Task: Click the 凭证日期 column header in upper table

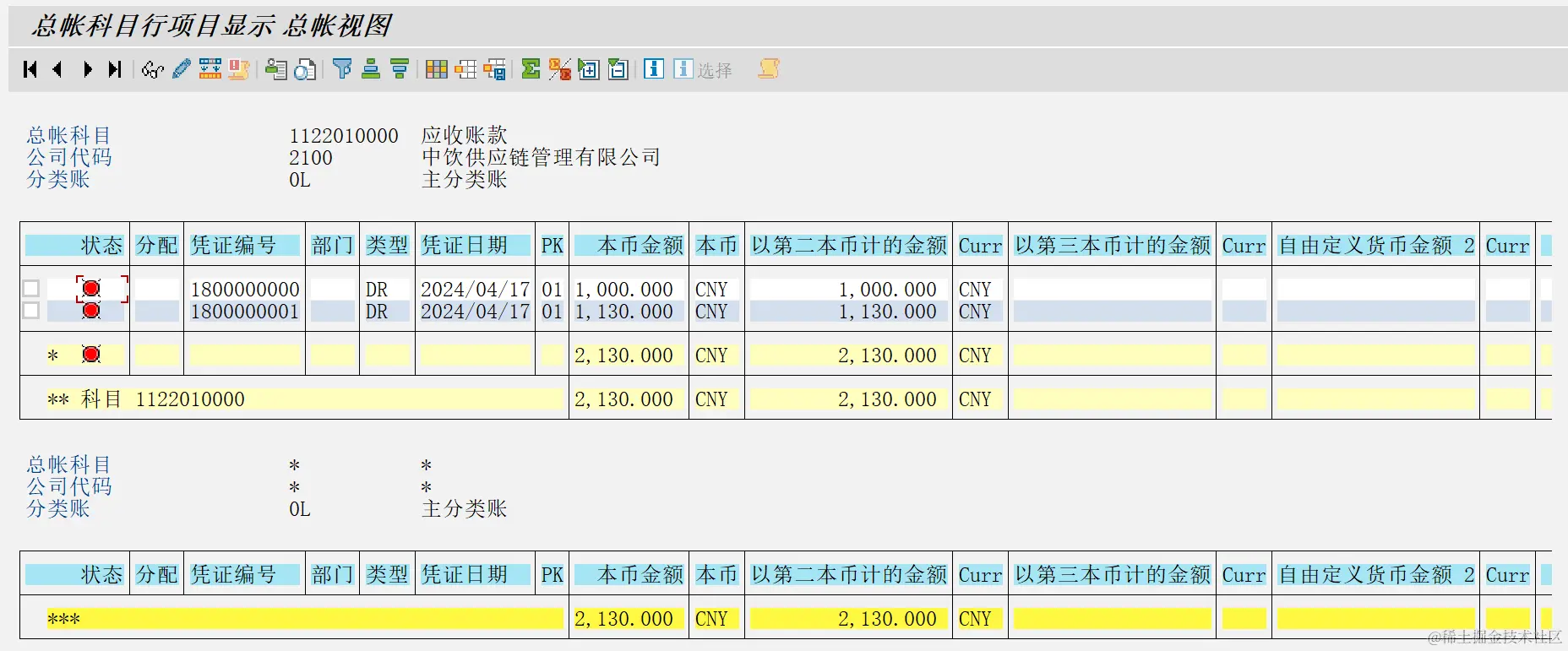Action: [476, 246]
